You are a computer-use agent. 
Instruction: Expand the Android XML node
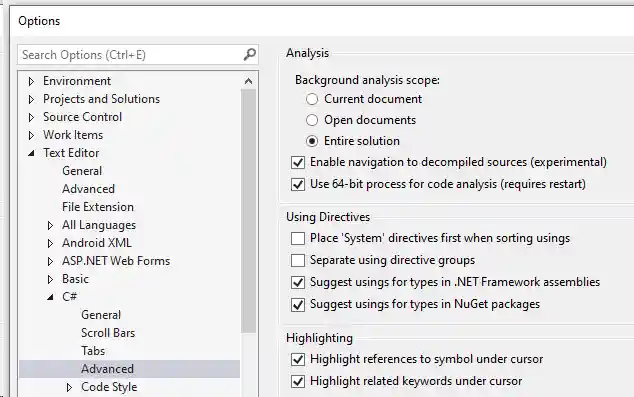pos(50,243)
